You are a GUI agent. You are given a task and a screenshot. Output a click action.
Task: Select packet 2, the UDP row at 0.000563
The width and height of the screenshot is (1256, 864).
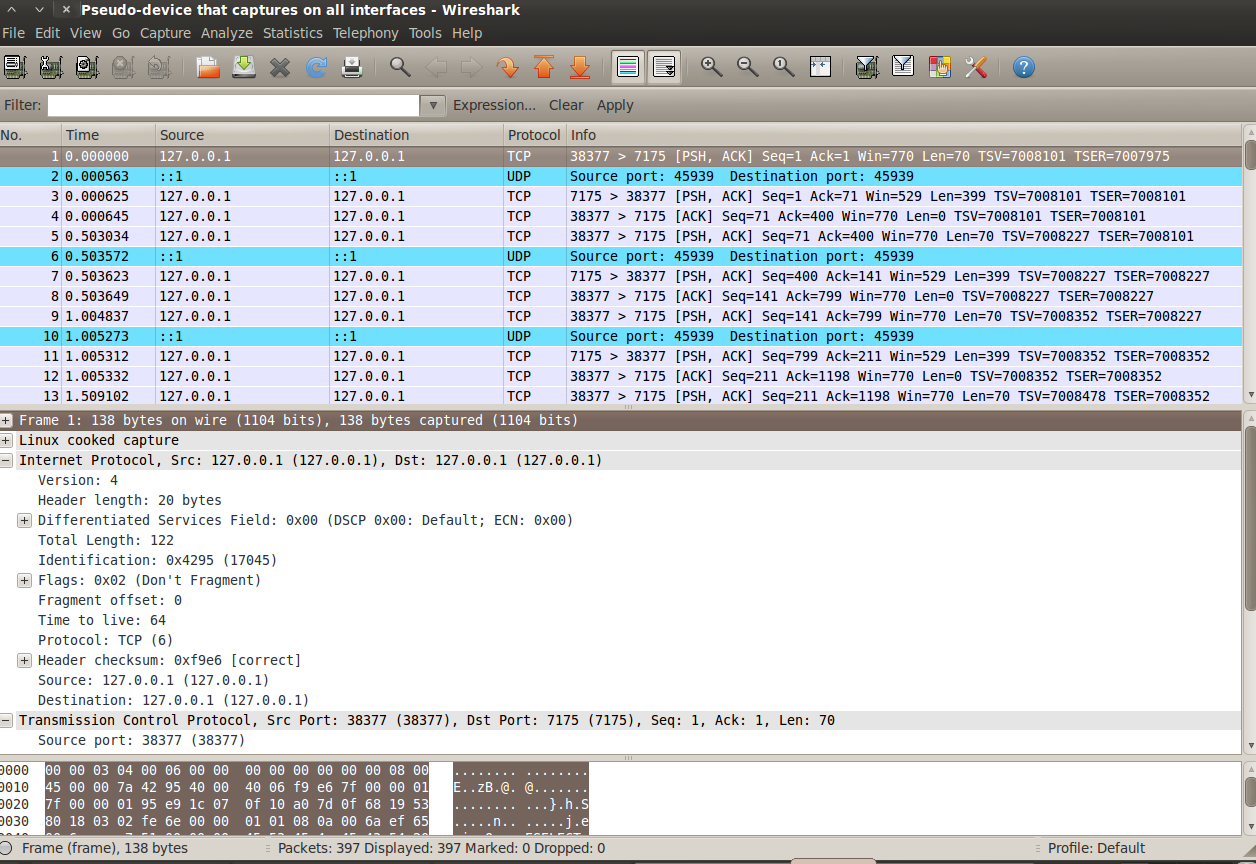click(x=621, y=176)
